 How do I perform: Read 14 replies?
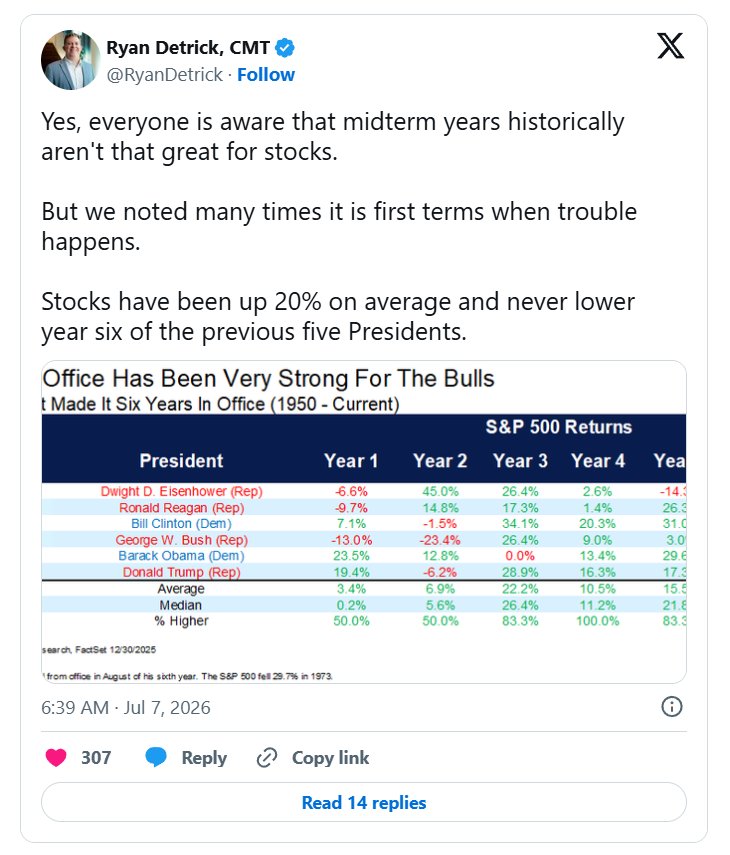[x=364, y=802]
